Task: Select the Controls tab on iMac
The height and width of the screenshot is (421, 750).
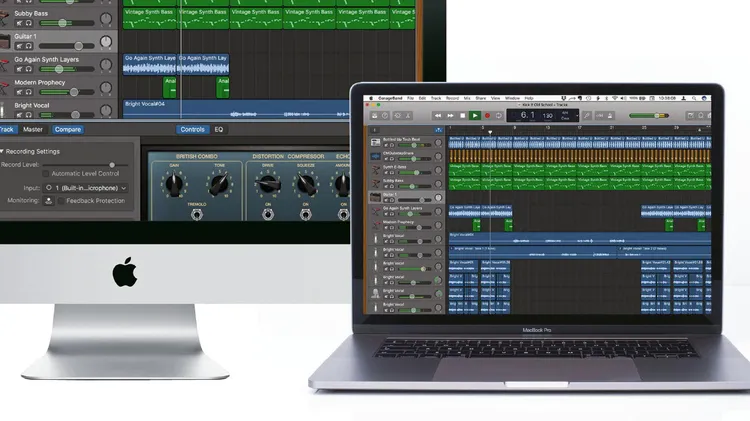Action: coord(192,130)
